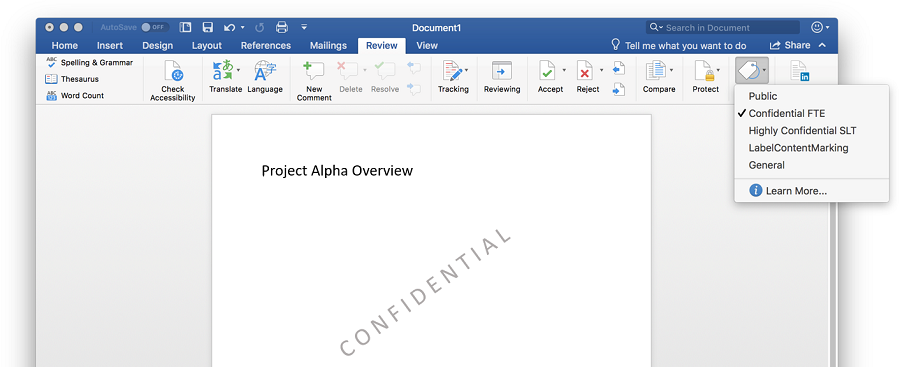Open the Protect document icon
900x367 pixels.
click(x=704, y=71)
